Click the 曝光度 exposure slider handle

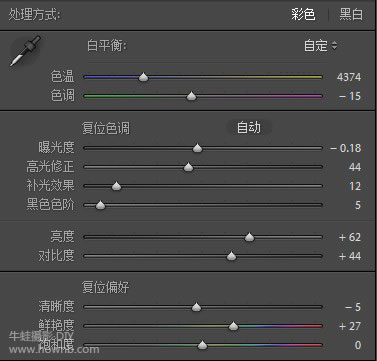click(197, 148)
